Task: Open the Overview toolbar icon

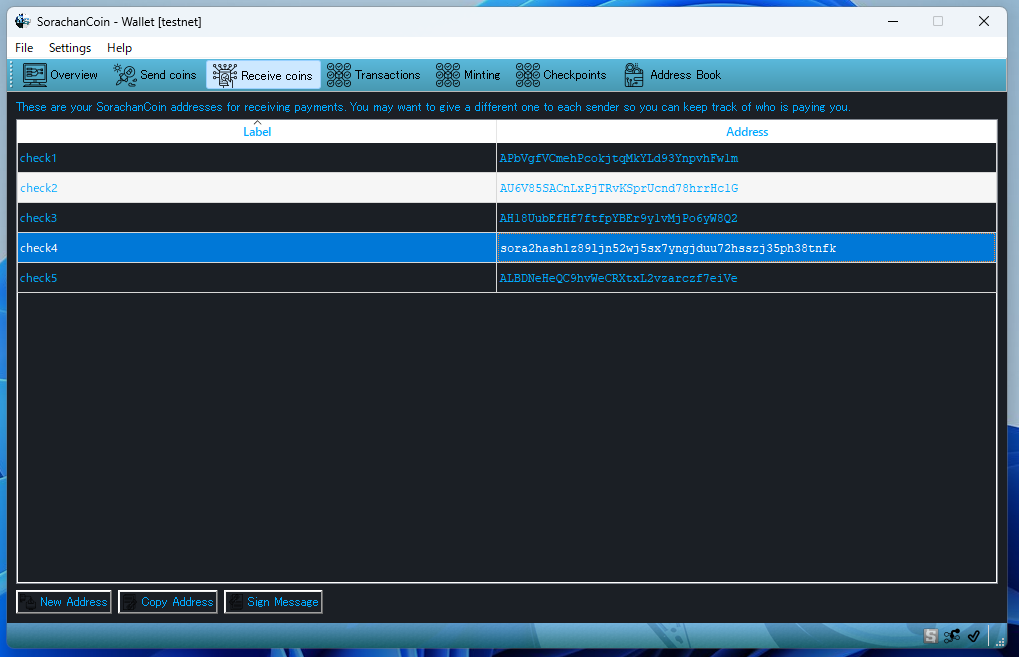Action: coord(36,75)
